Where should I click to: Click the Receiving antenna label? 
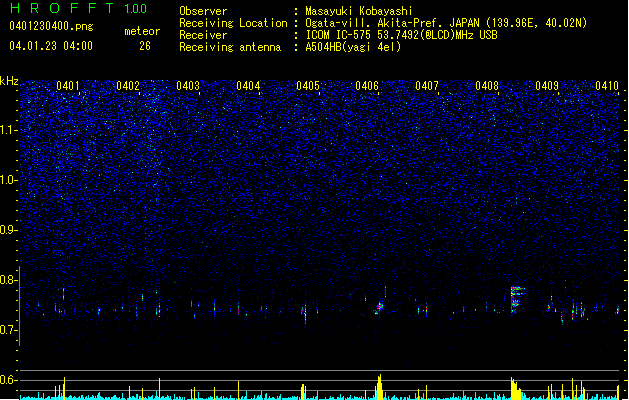point(230,47)
